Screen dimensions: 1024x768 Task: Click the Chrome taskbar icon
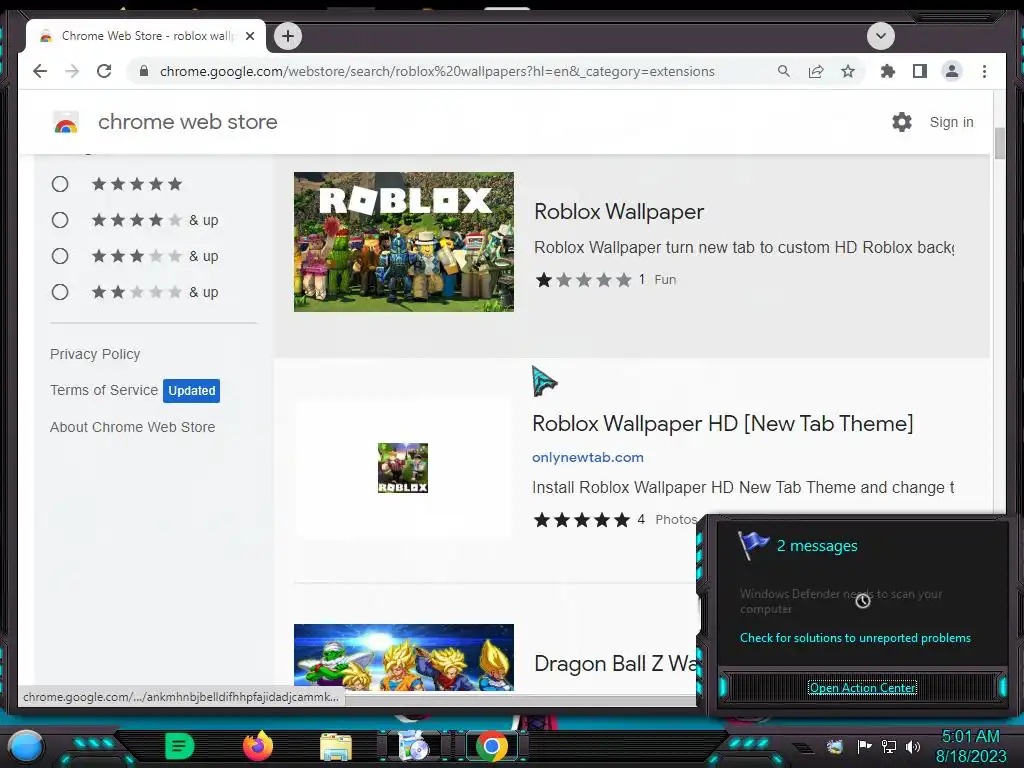492,746
